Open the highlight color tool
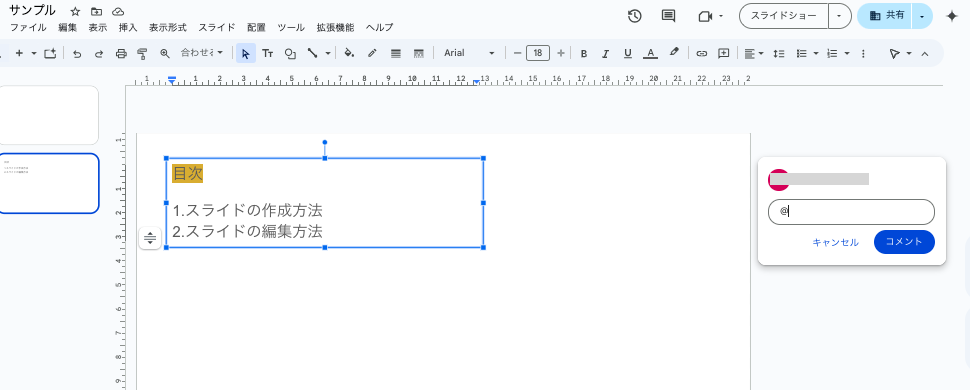Viewport: 970px width, 390px height. [674, 53]
